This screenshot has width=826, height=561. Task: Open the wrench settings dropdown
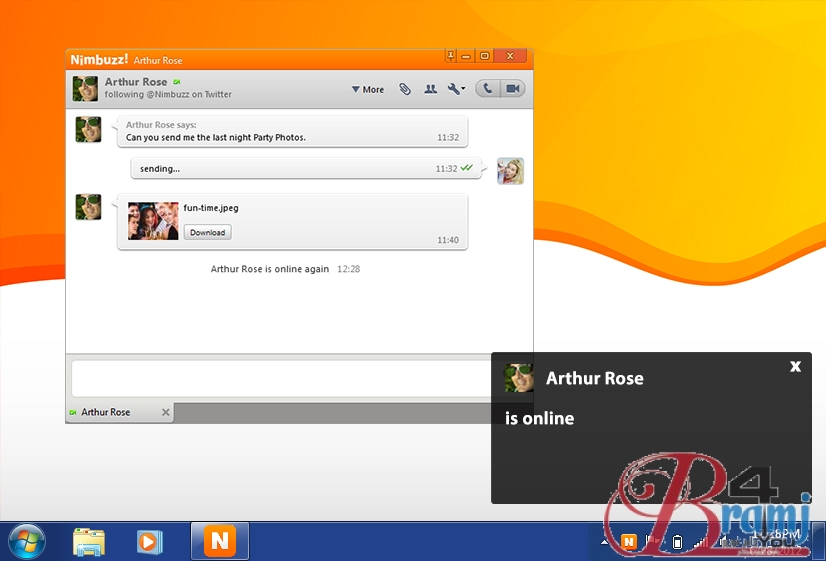(x=456, y=89)
